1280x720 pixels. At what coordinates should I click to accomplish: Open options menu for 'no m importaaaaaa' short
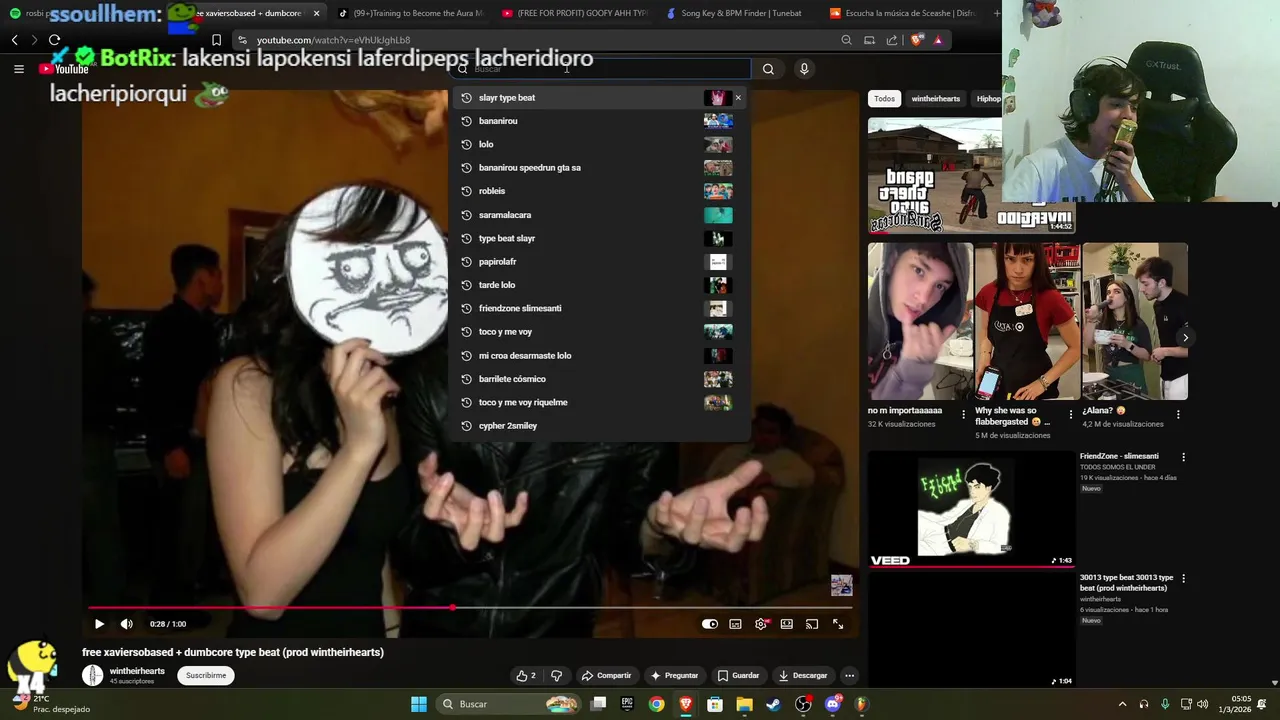coord(964,414)
